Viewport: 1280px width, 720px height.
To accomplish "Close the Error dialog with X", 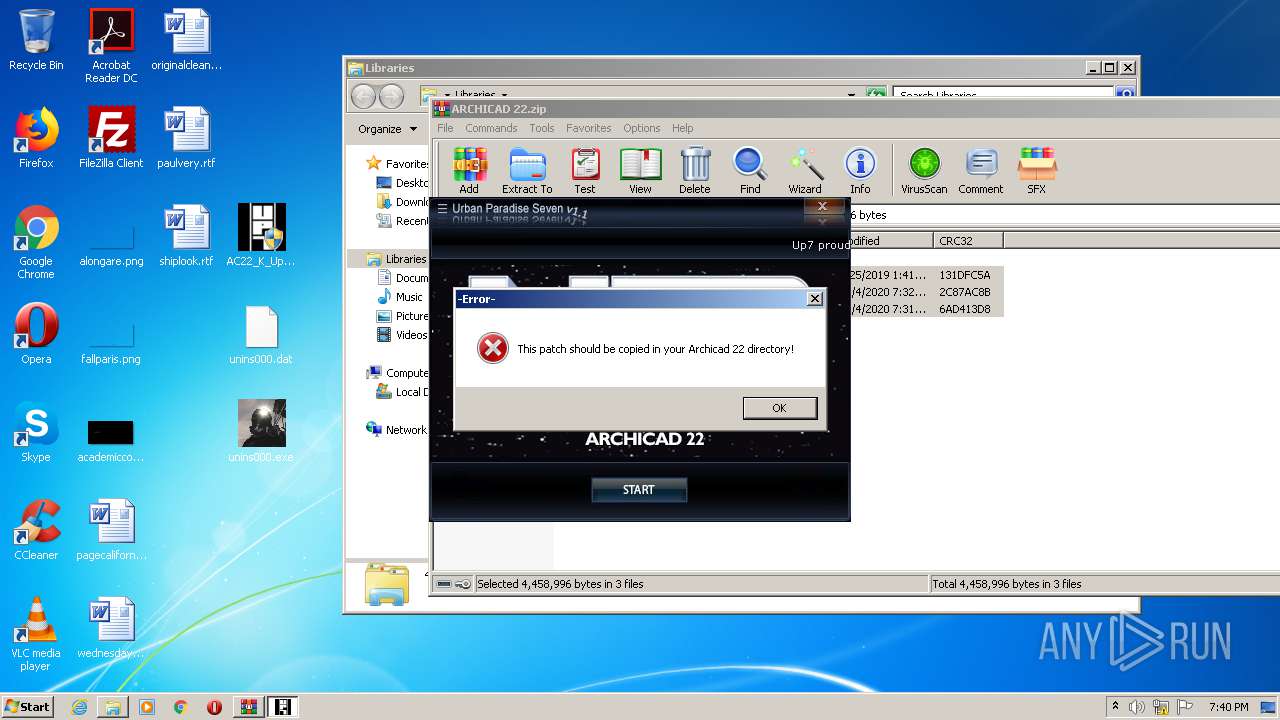I will click(815, 298).
